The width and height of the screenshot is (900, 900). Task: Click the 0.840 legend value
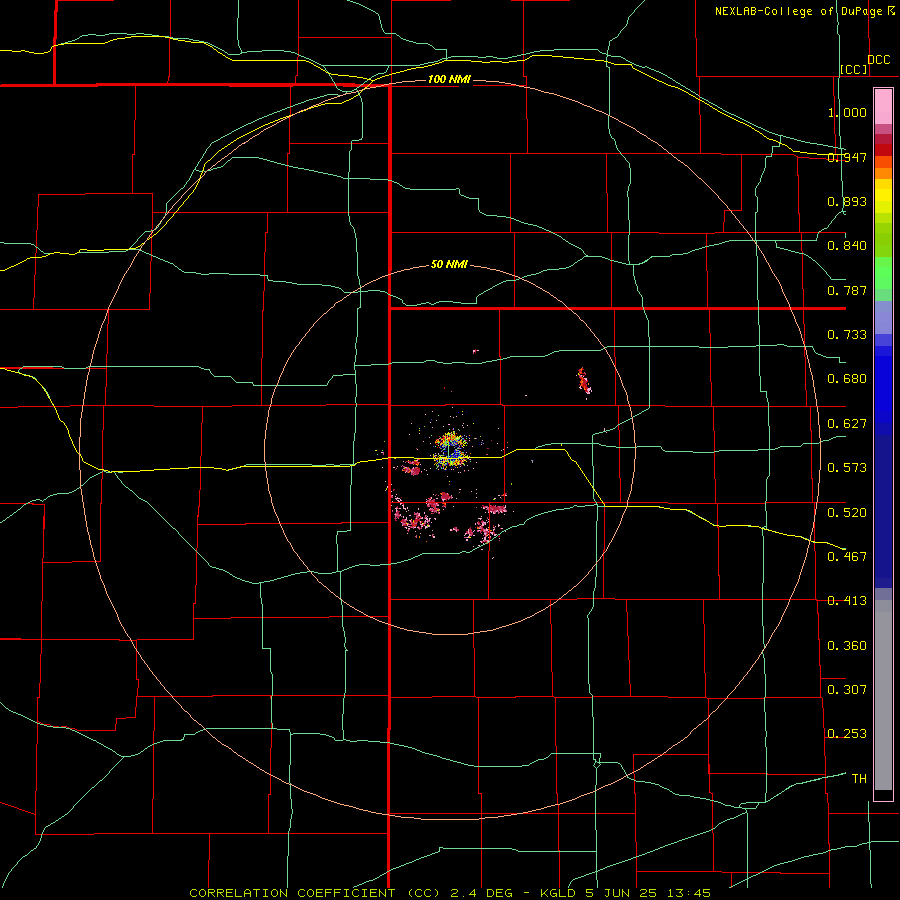point(847,246)
